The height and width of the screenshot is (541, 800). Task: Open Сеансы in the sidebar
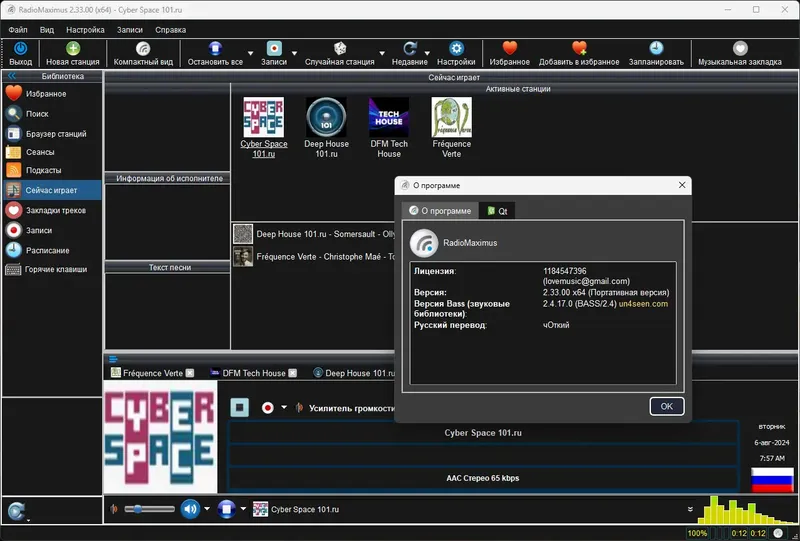(52, 152)
